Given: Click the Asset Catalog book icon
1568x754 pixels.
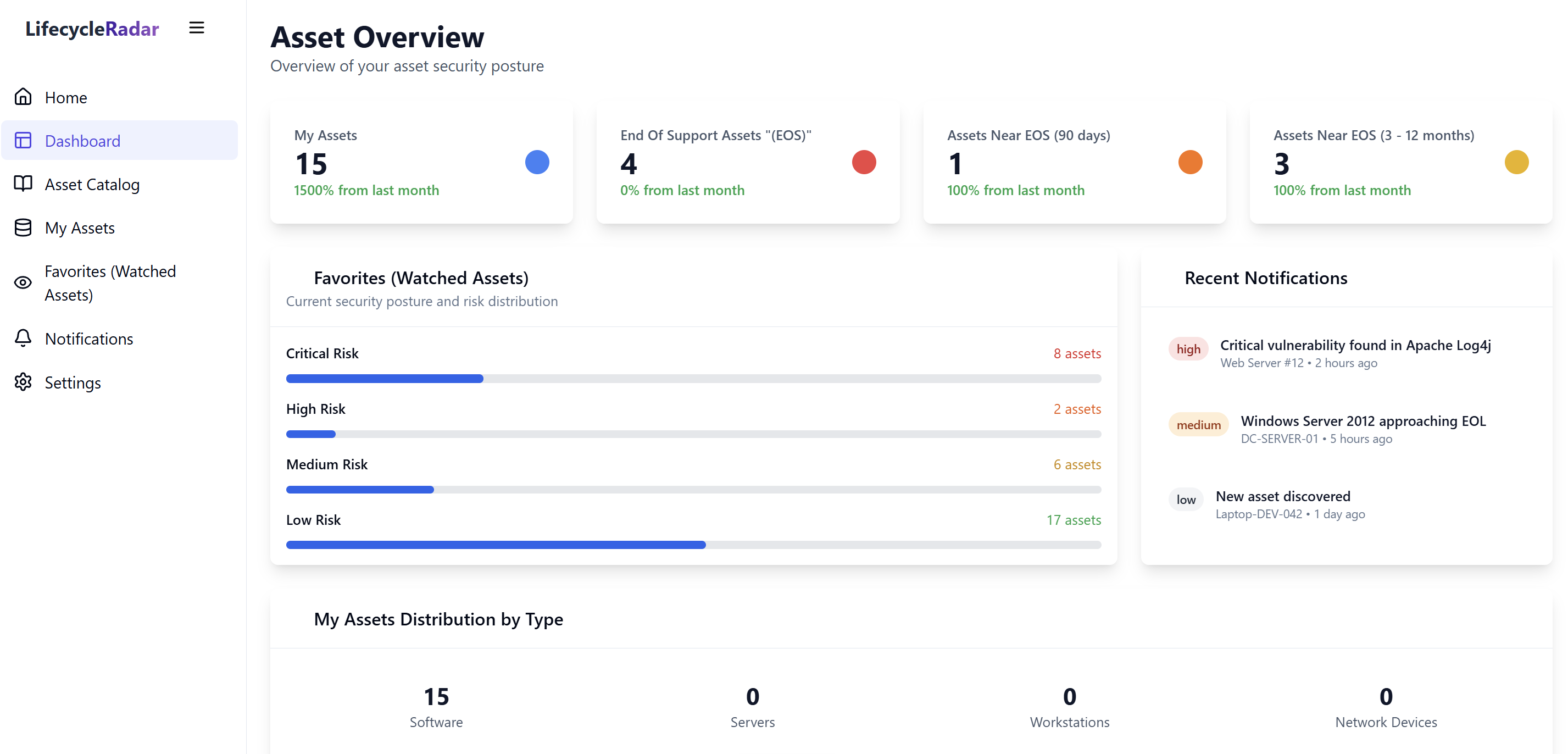Looking at the screenshot, I should (23, 184).
